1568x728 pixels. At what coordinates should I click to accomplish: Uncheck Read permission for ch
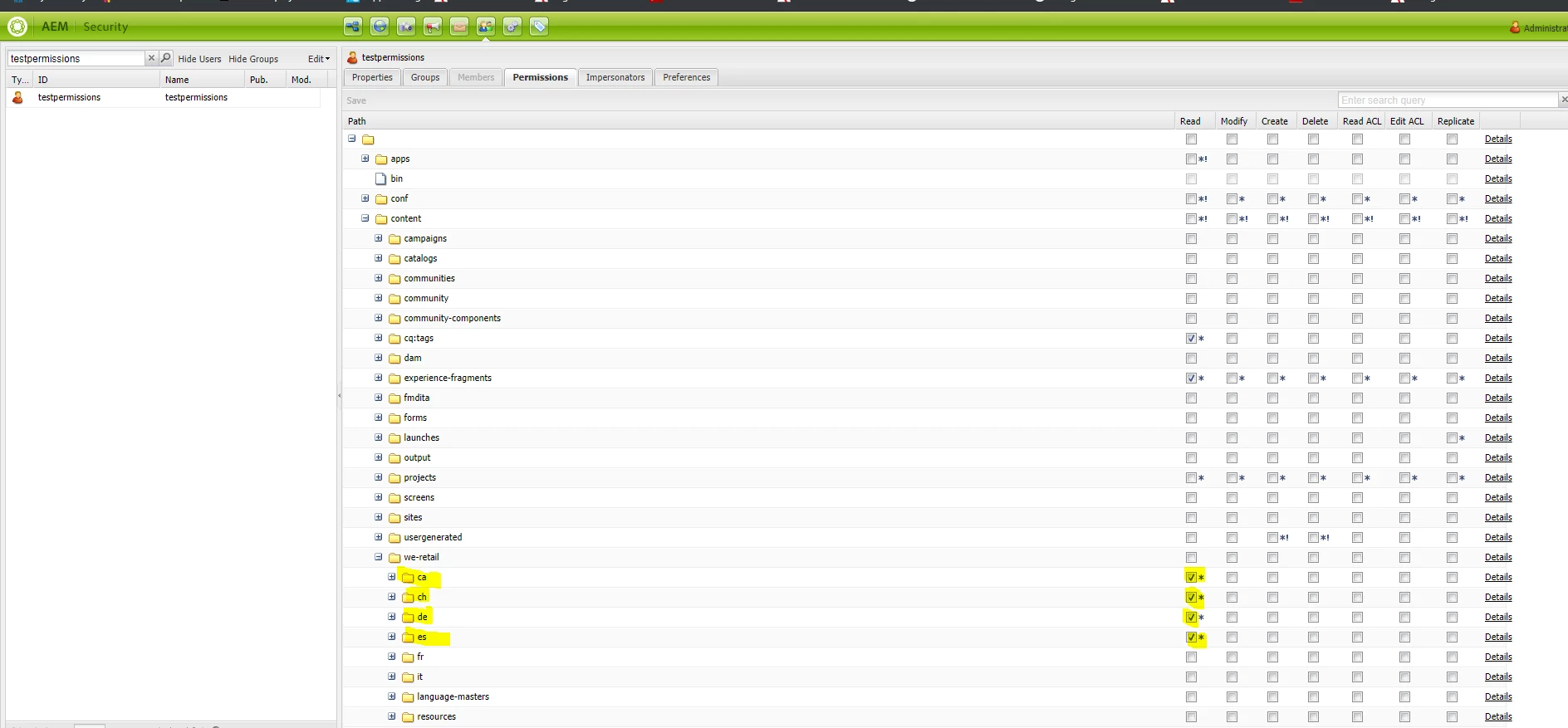1191,597
